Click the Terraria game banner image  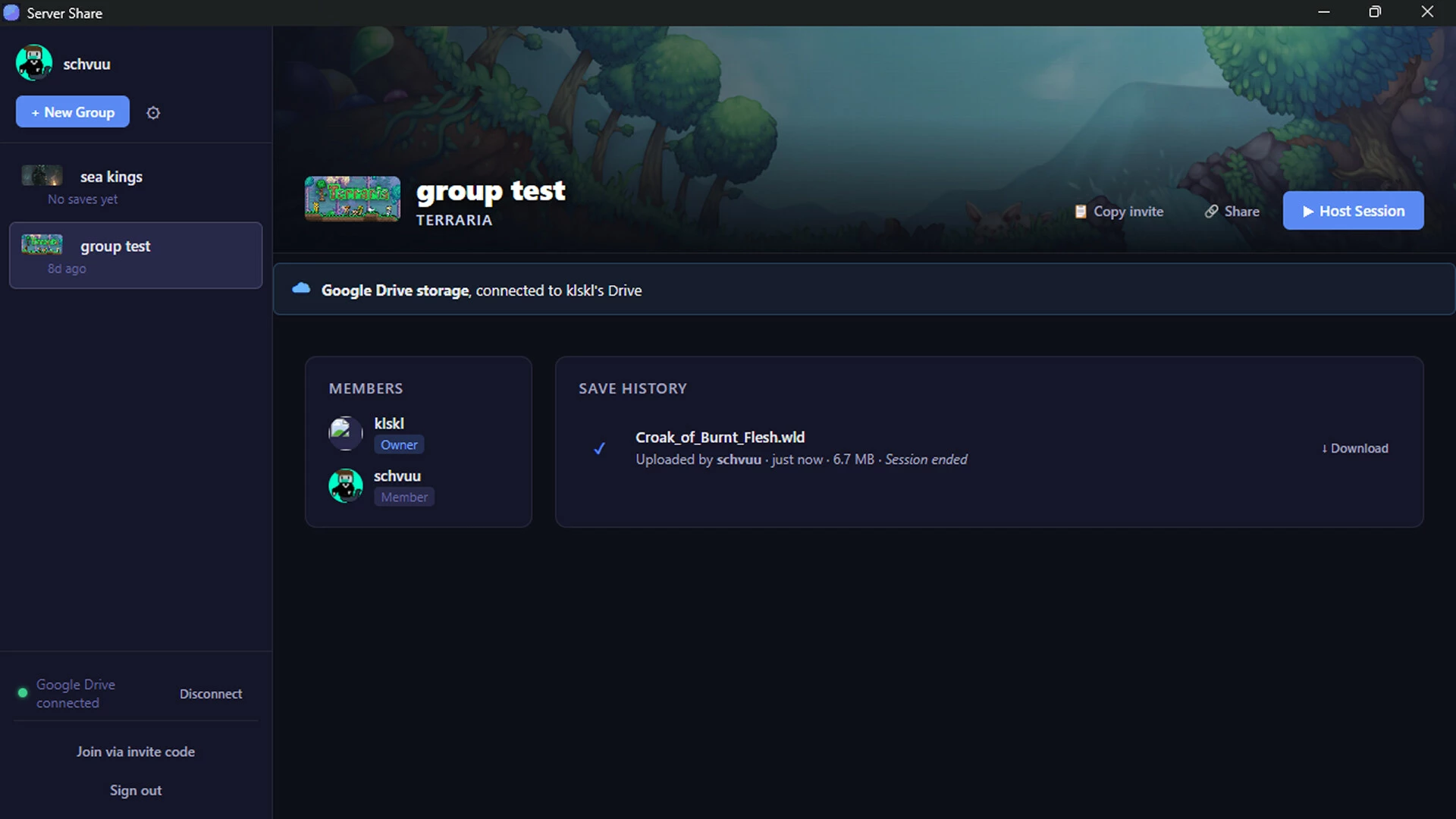(x=353, y=199)
